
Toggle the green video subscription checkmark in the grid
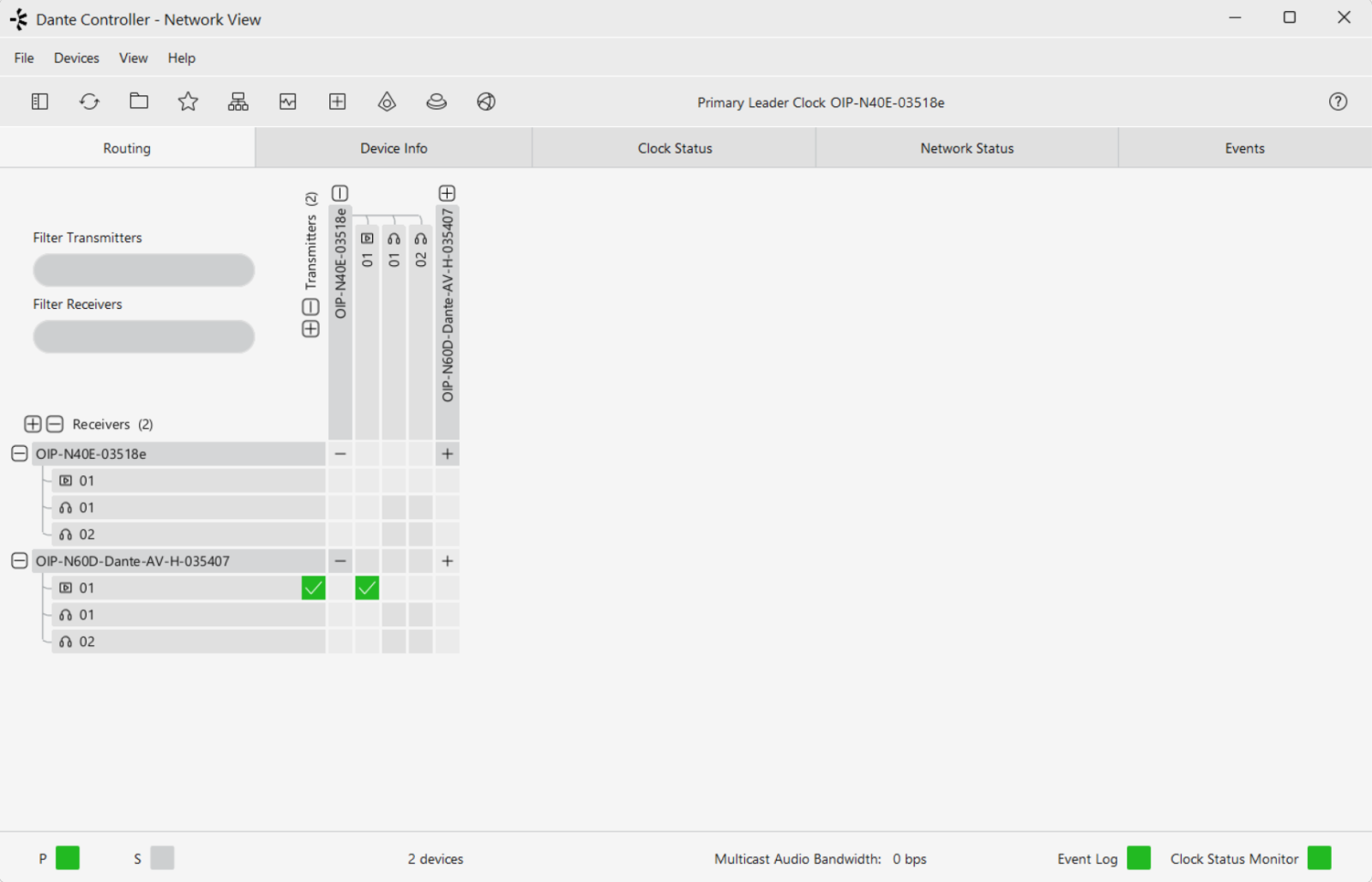(x=367, y=588)
